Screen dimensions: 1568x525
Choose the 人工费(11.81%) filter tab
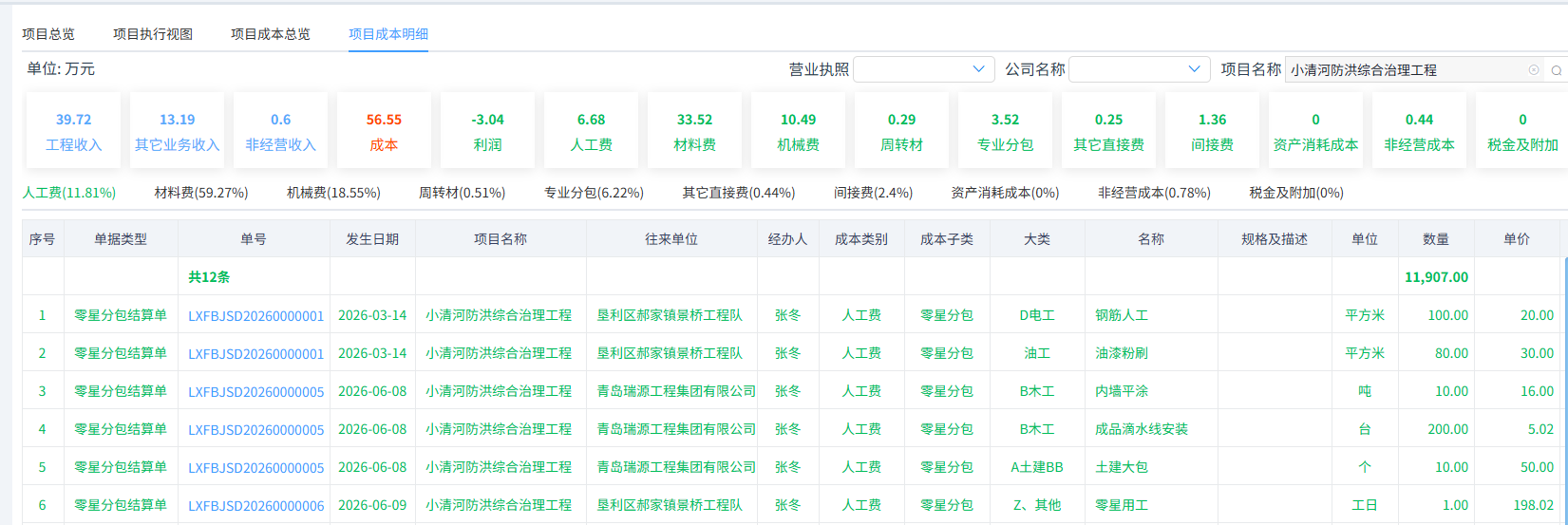pos(69,193)
